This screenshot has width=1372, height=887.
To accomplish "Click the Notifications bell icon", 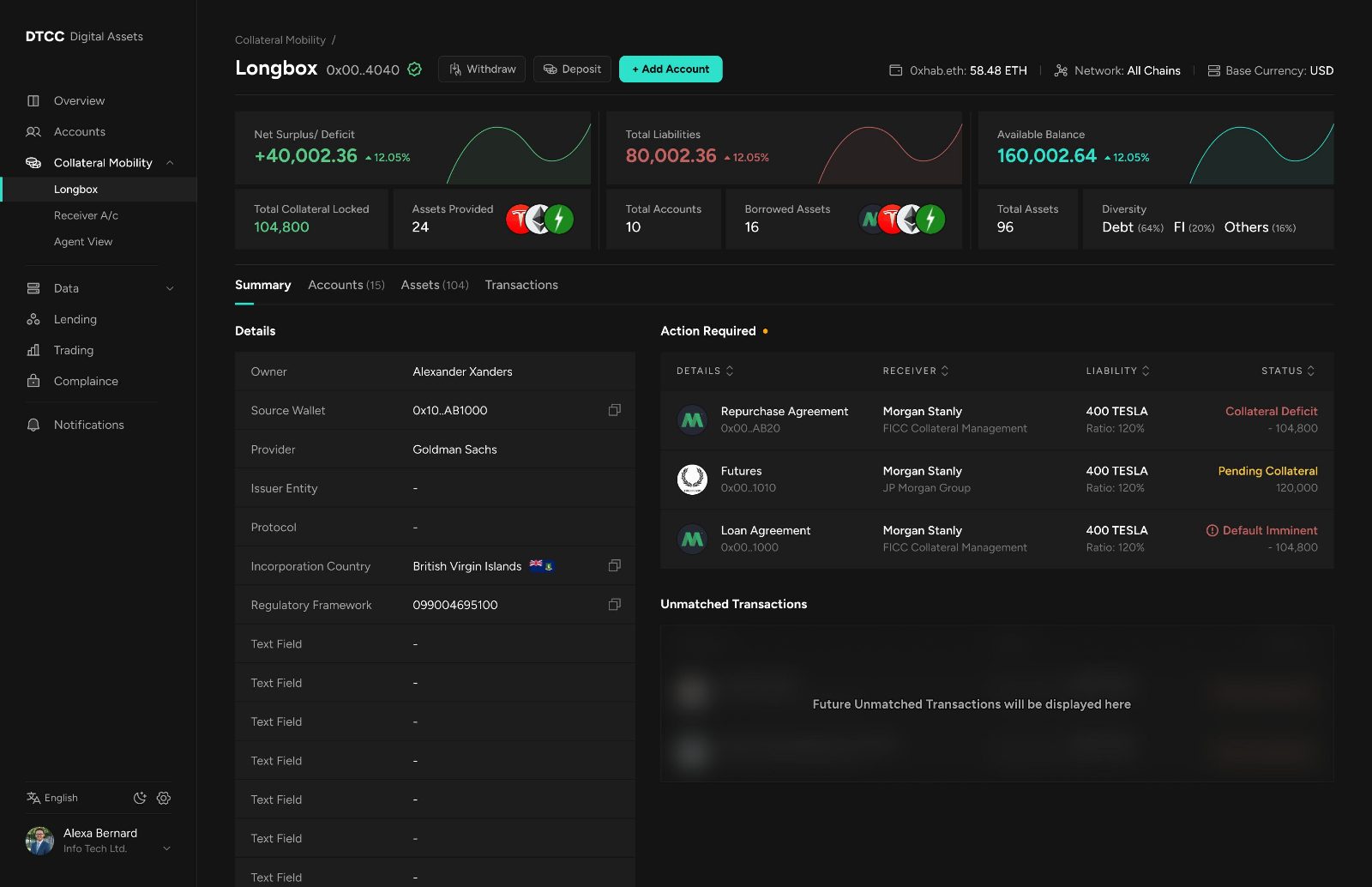I will coord(33,425).
